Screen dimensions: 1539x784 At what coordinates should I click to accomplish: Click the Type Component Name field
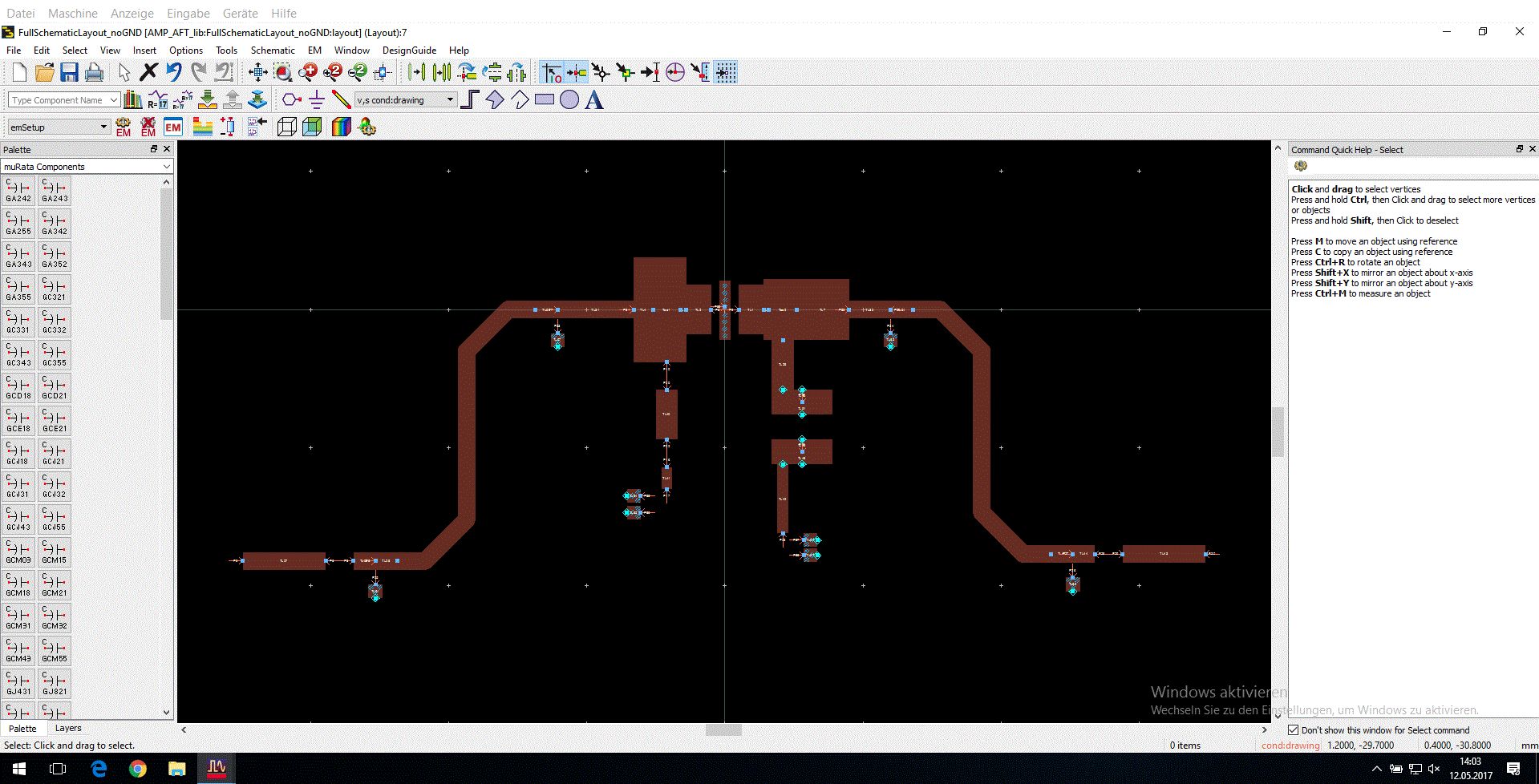(x=64, y=100)
